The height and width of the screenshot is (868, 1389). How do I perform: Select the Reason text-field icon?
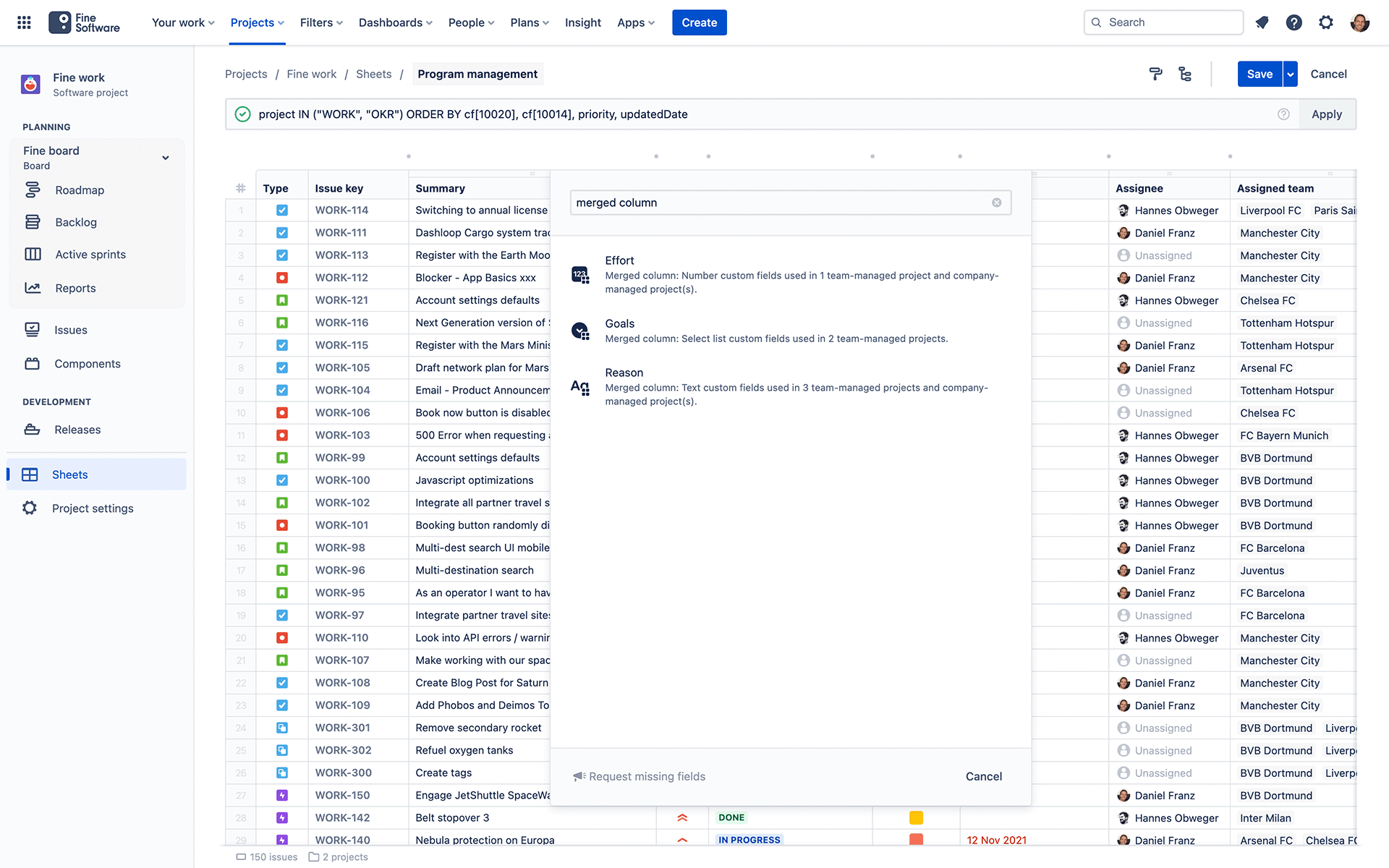580,387
